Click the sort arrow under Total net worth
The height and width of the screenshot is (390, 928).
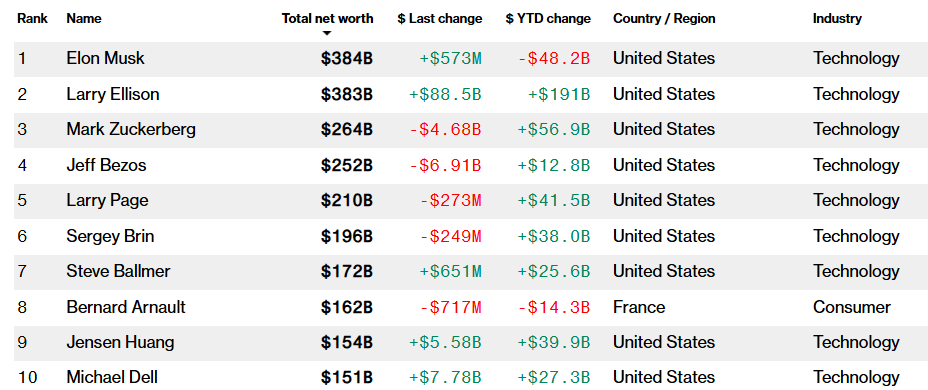click(327, 34)
